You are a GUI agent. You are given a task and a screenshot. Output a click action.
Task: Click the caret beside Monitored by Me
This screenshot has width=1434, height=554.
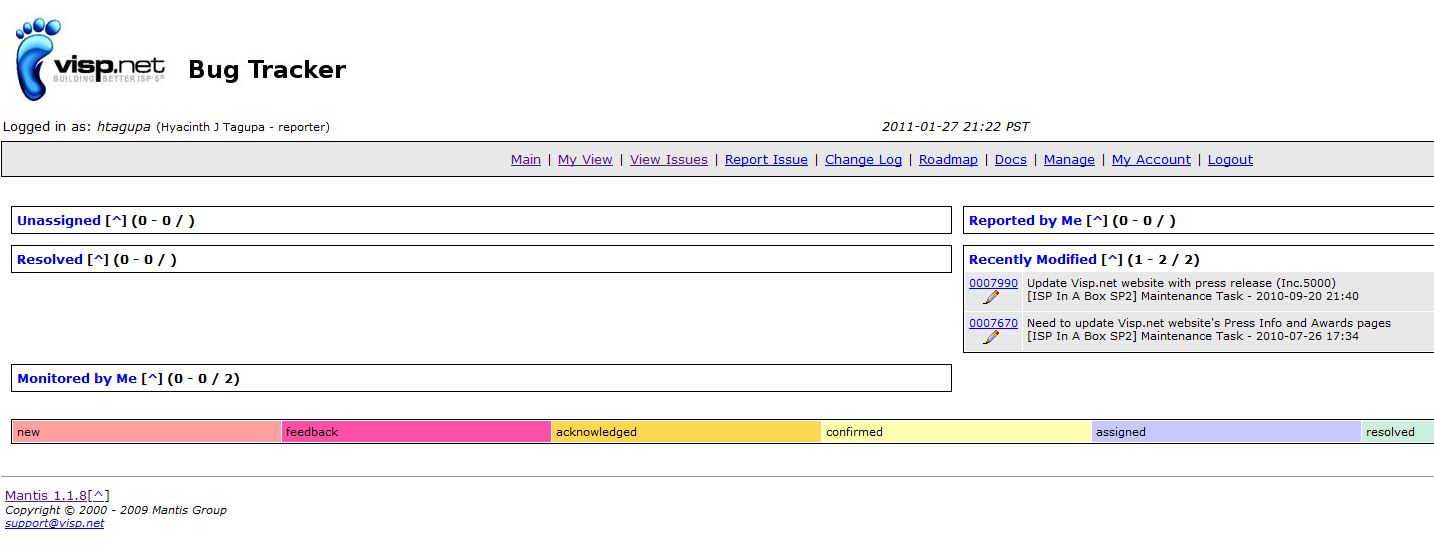click(x=152, y=379)
